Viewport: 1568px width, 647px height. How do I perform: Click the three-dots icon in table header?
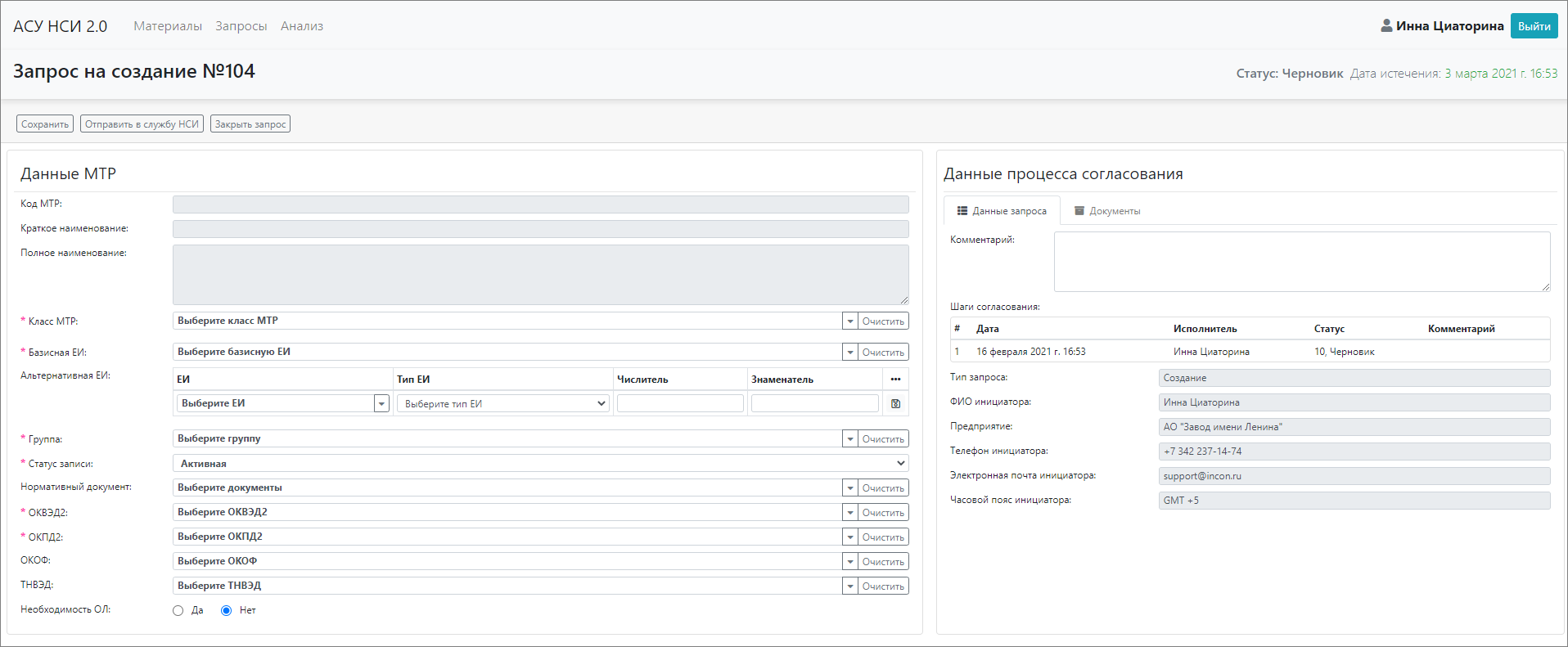(895, 379)
